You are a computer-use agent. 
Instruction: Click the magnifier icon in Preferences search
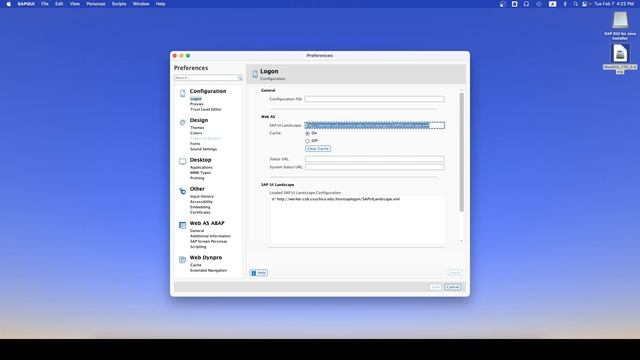tap(240, 78)
